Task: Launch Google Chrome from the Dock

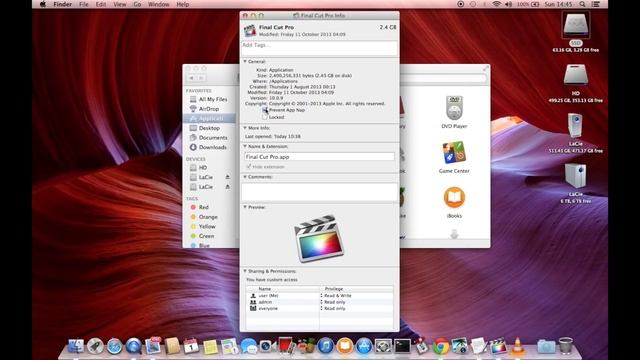Action: point(440,346)
